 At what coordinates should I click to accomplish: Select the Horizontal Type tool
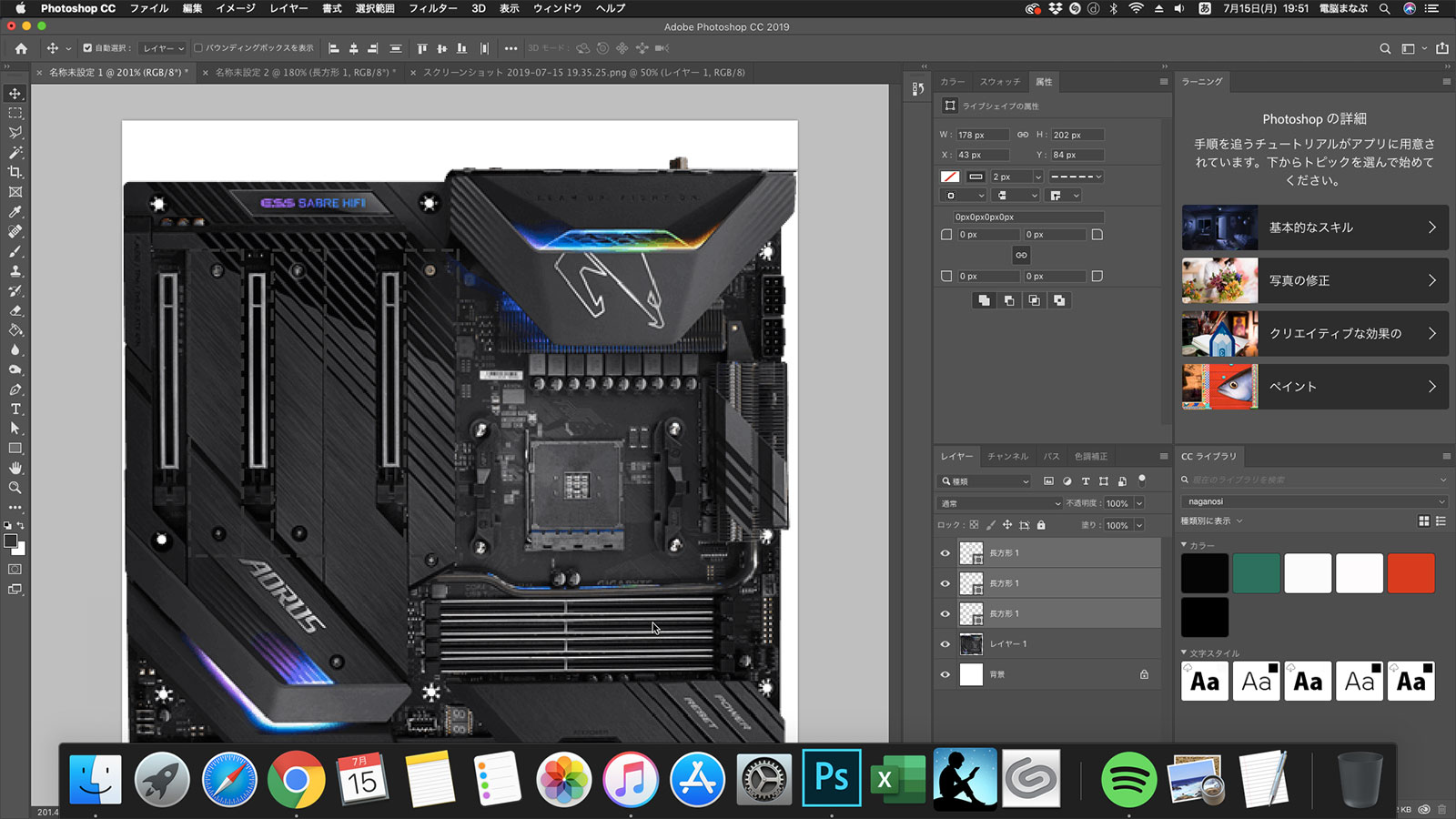tap(15, 409)
